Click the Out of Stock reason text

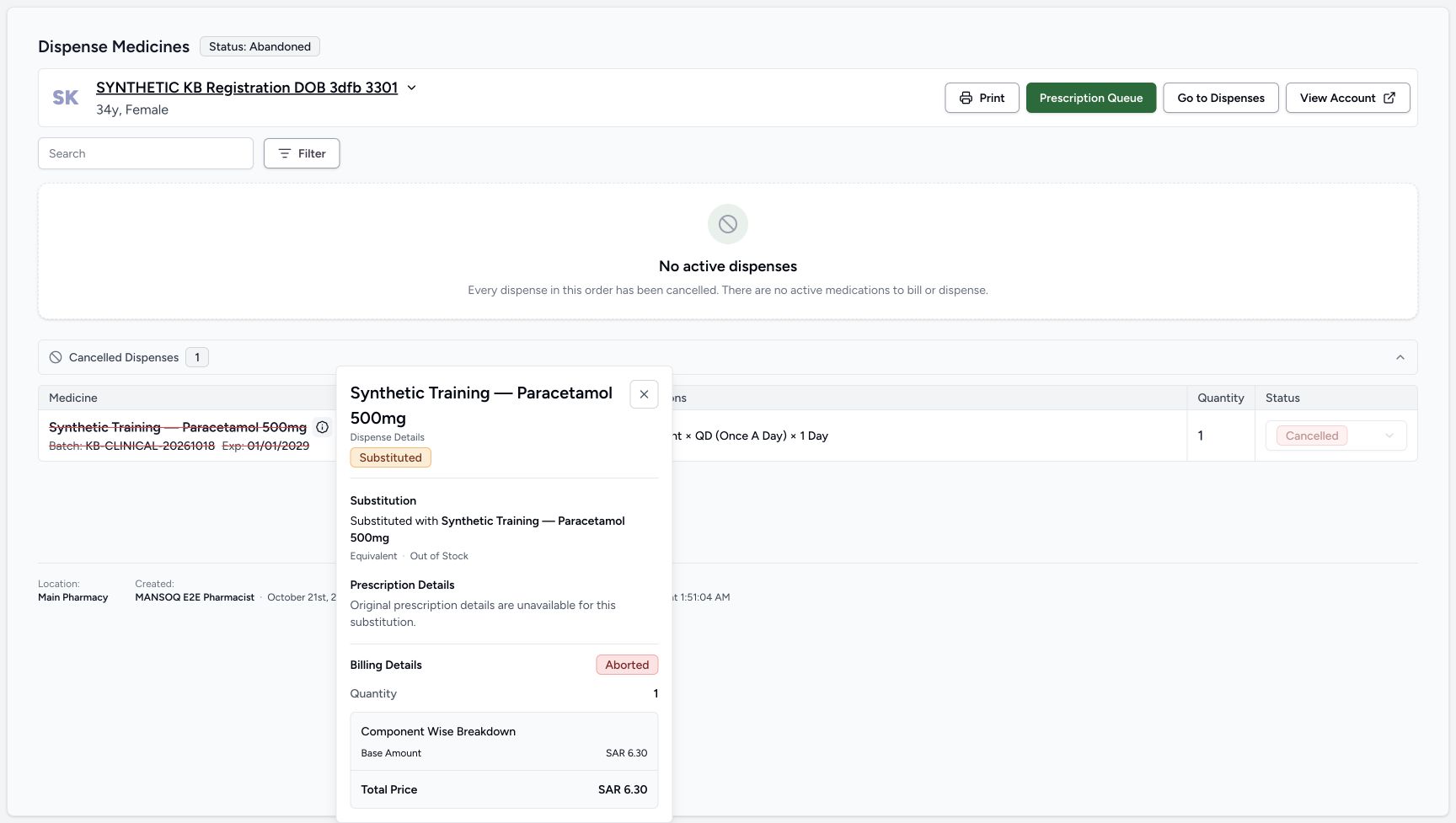point(439,556)
